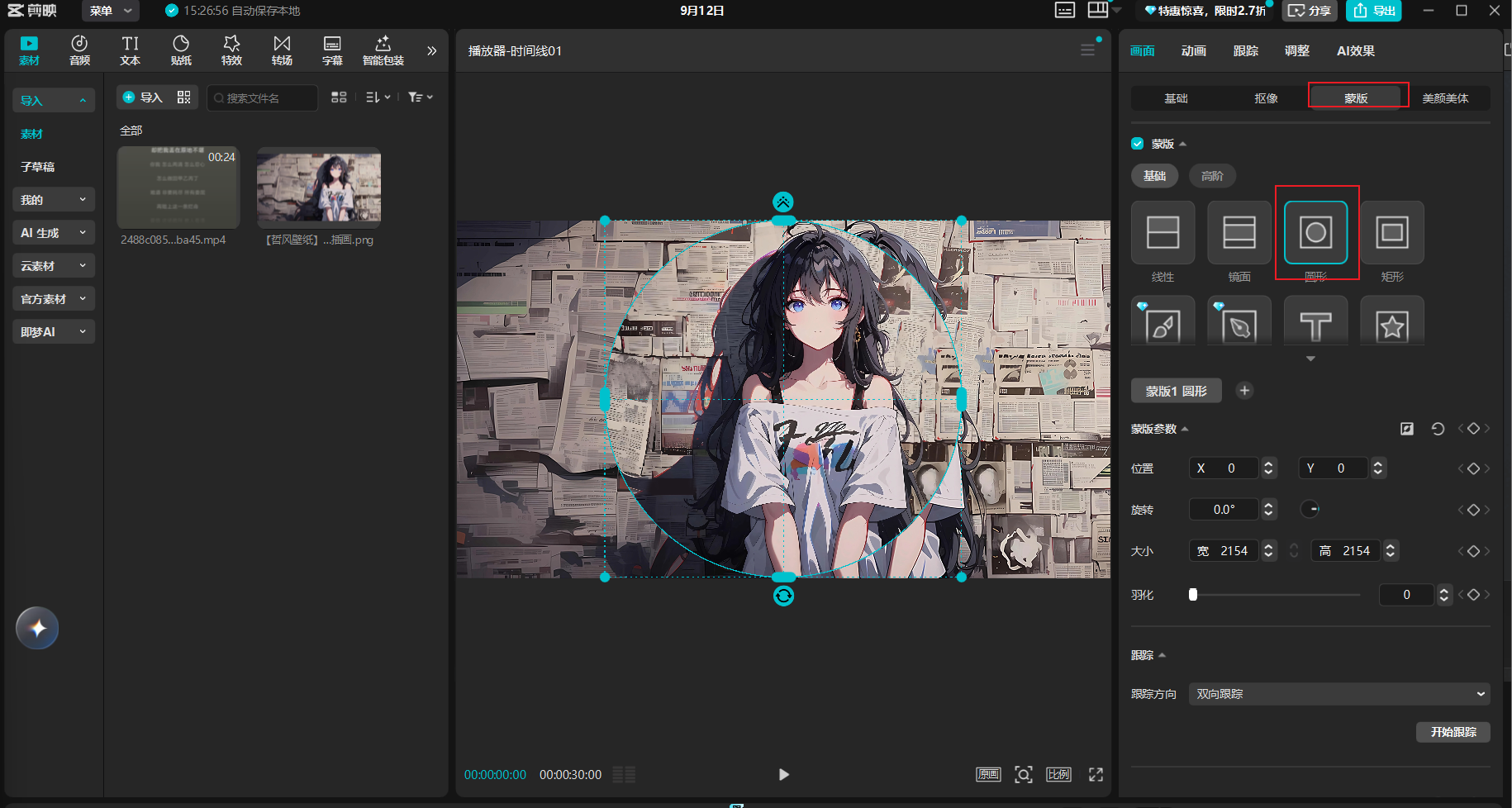Open the keyboard shortcuts icon
This screenshot has height=808, width=1512.
point(1065,10)
